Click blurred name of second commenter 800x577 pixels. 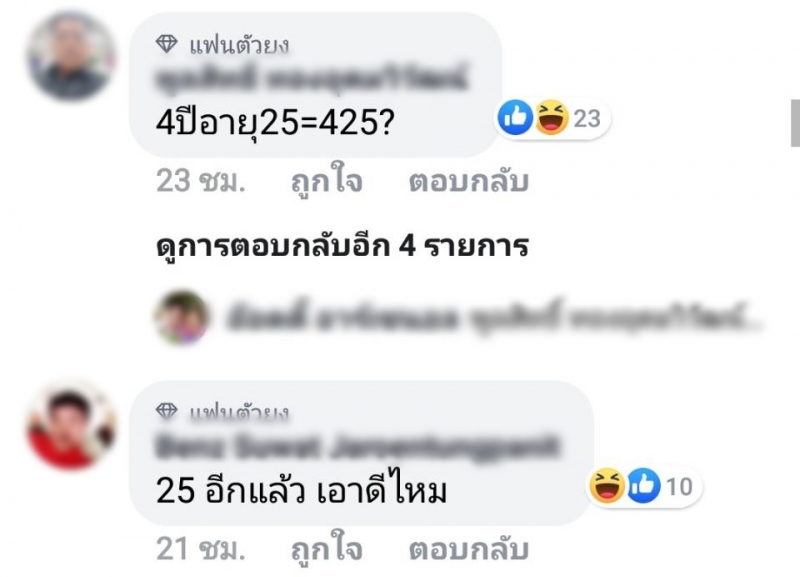point(357,447)
